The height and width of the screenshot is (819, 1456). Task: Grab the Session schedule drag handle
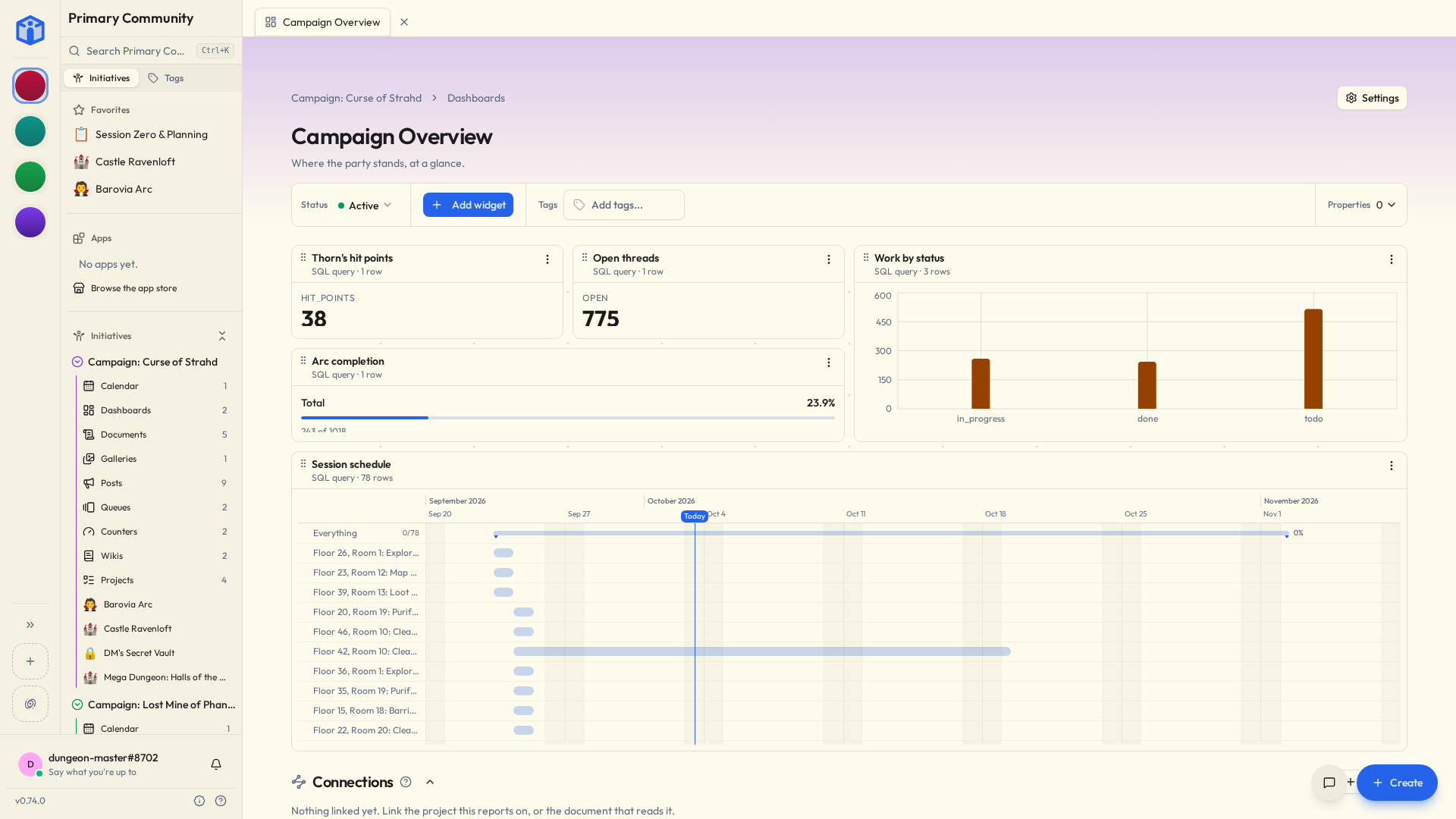pyautogui.click(x=303, y=463)
